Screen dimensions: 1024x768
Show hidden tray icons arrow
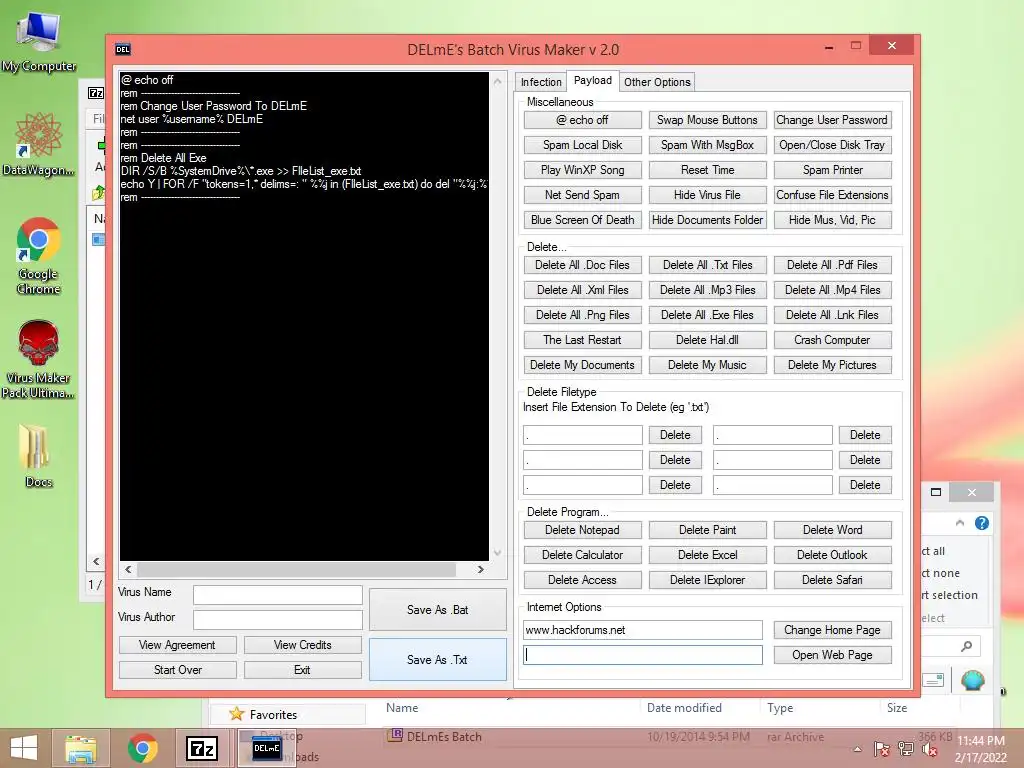click(x=857, y=749)
